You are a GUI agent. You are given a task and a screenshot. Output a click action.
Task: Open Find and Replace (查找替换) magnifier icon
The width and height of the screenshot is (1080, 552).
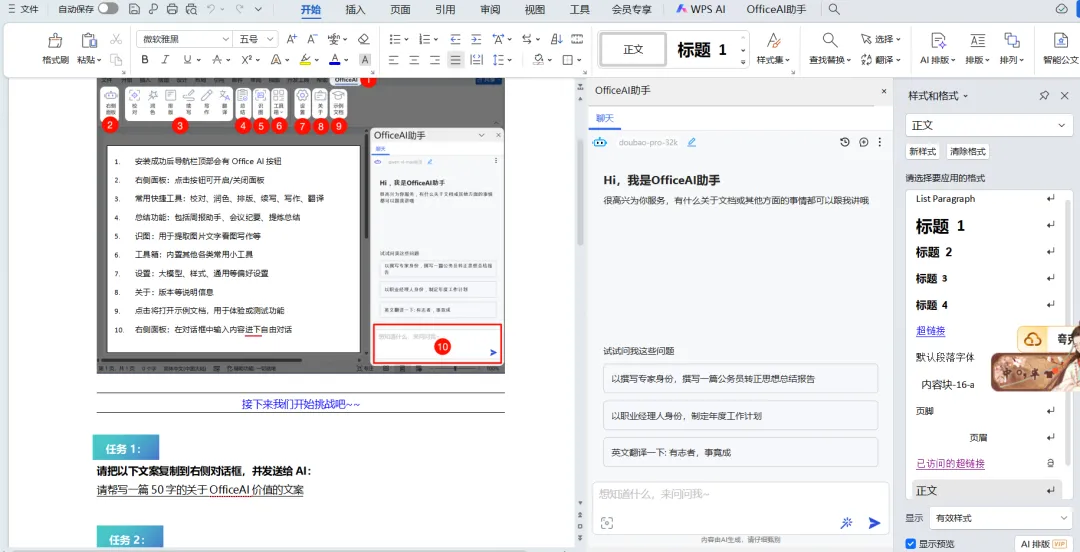[830, 40]
